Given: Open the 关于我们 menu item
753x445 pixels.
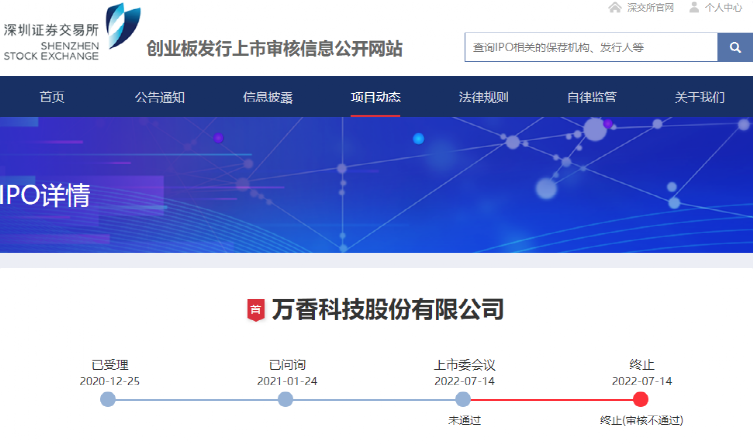Looking at the screenshot, I should click(x=700, y=97).
